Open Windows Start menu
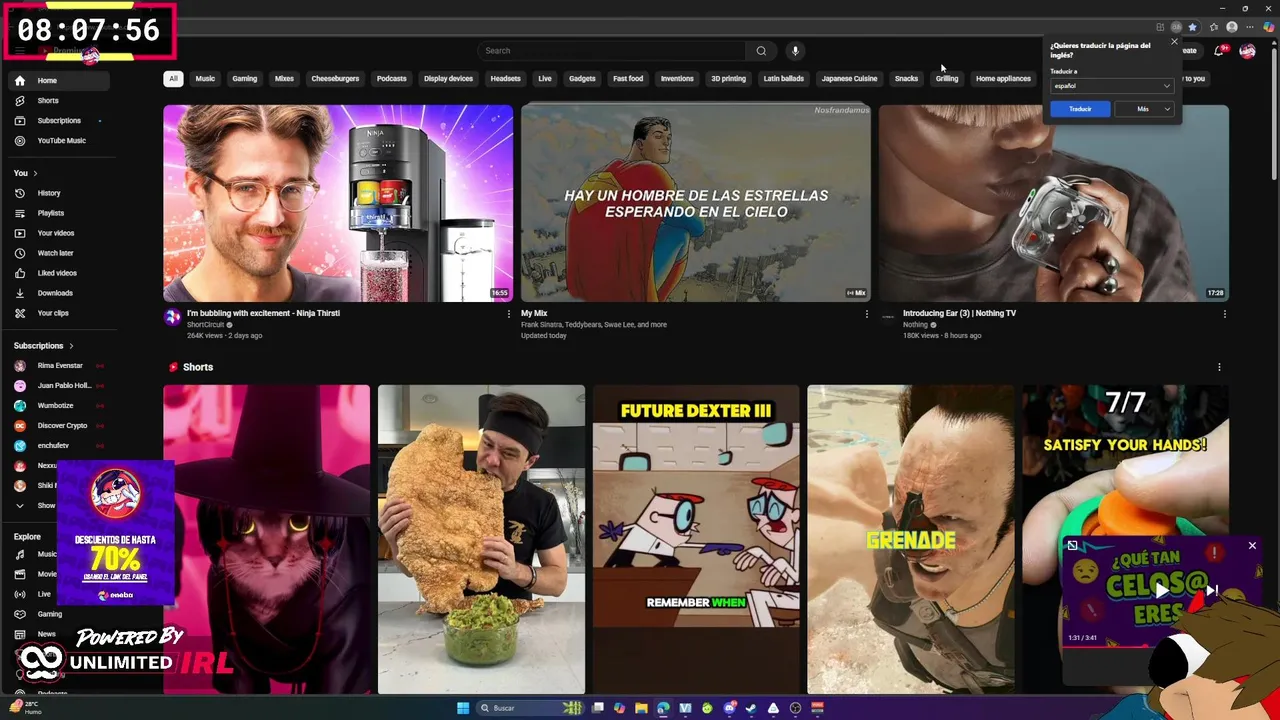 (463, 708)
